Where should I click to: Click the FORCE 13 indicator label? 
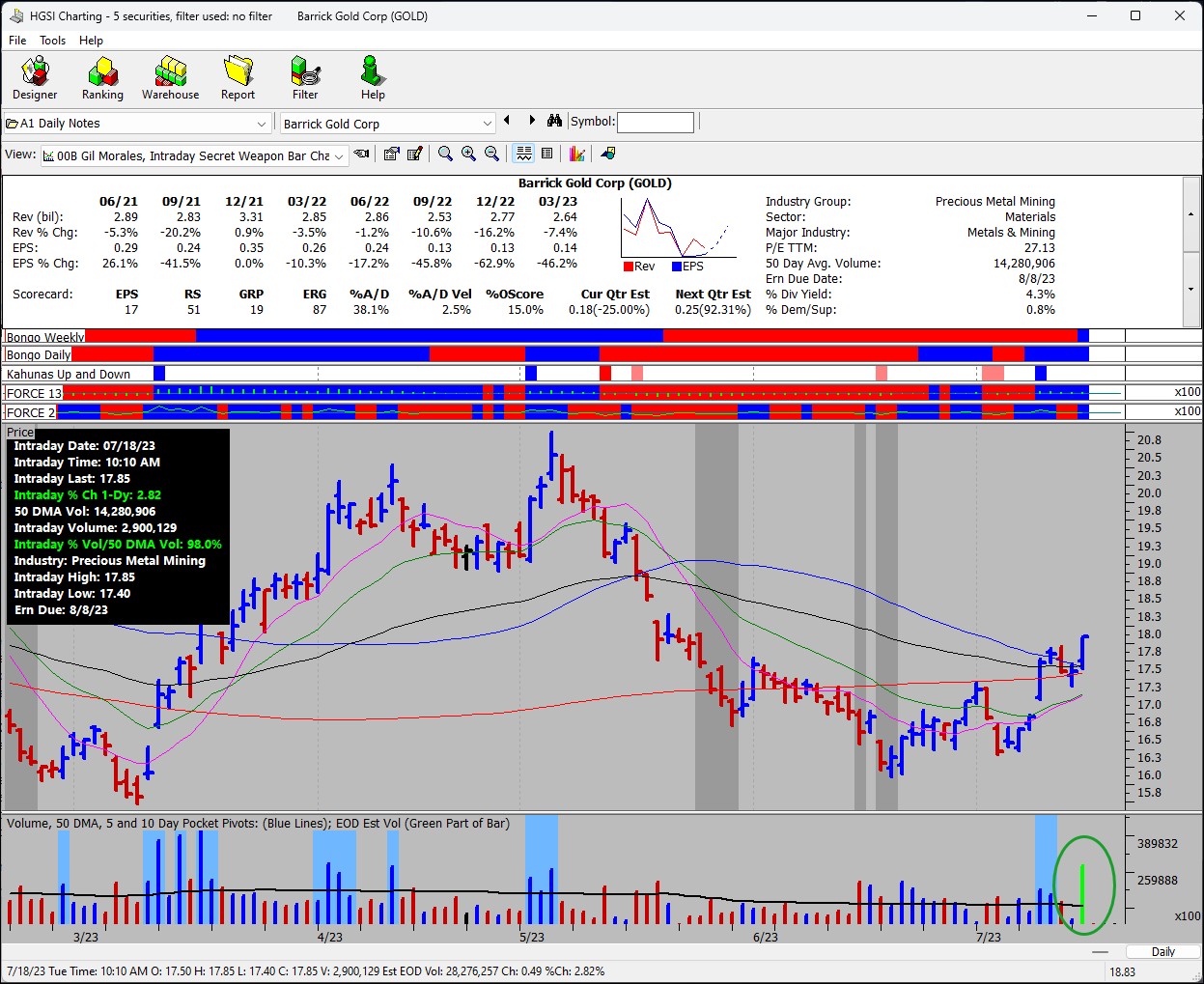click(x=34, y=393)
